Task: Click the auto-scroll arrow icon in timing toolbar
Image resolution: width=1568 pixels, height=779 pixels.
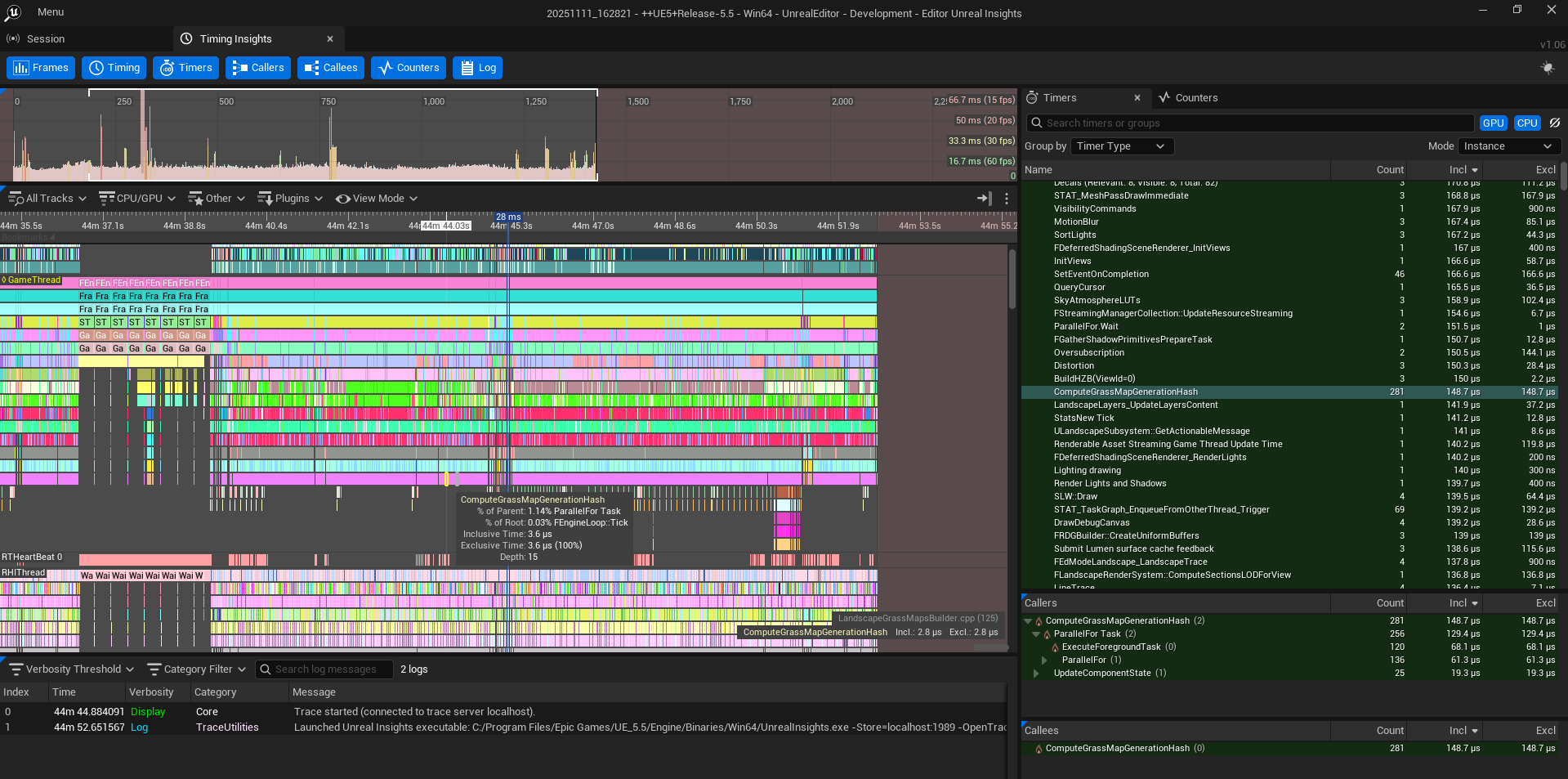Action: tap(984, 199)
